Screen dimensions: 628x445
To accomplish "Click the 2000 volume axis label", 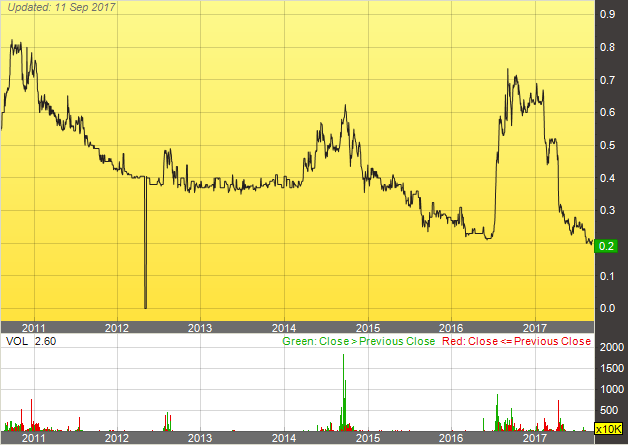I will click(x=610, y=346).
